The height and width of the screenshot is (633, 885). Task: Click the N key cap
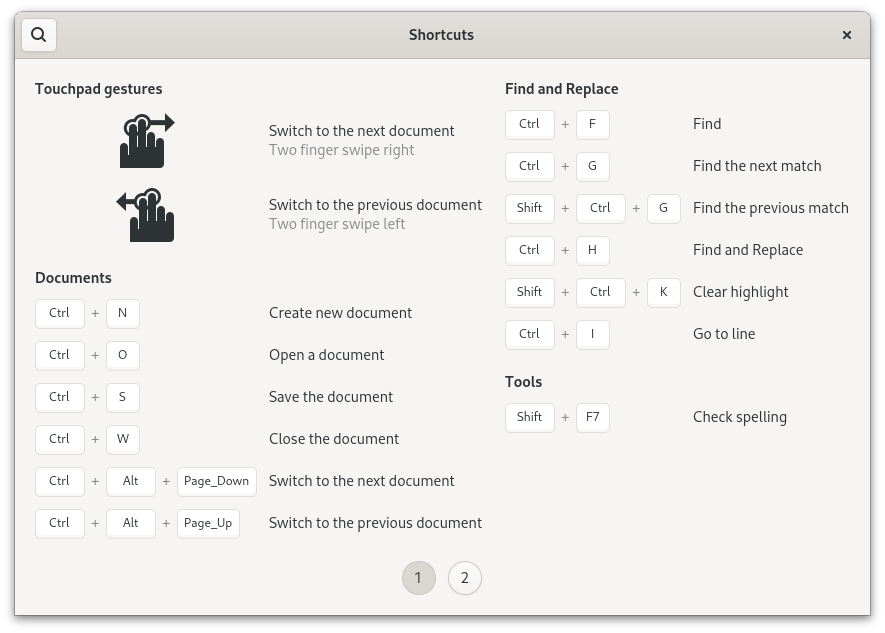coord(122,313)
